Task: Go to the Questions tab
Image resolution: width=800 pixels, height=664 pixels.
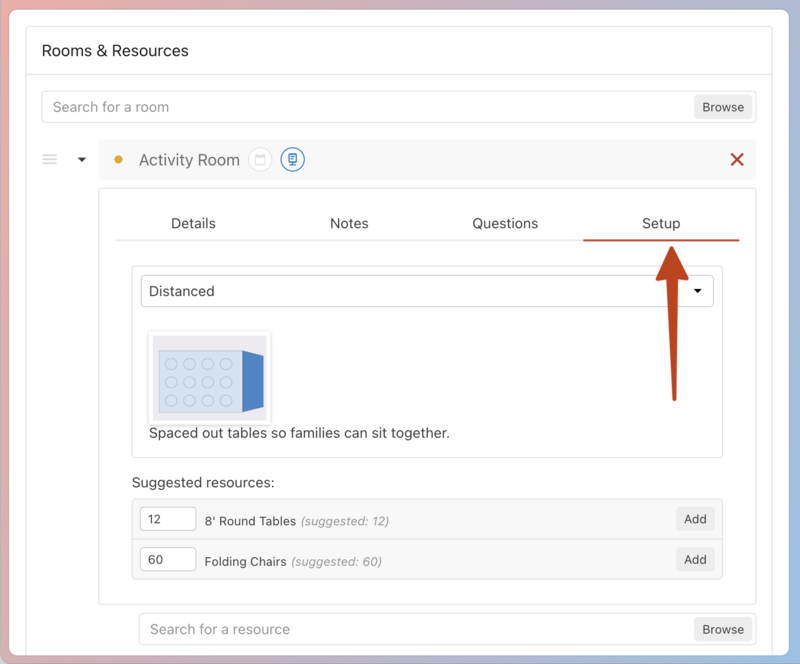Action: point(505,224)
